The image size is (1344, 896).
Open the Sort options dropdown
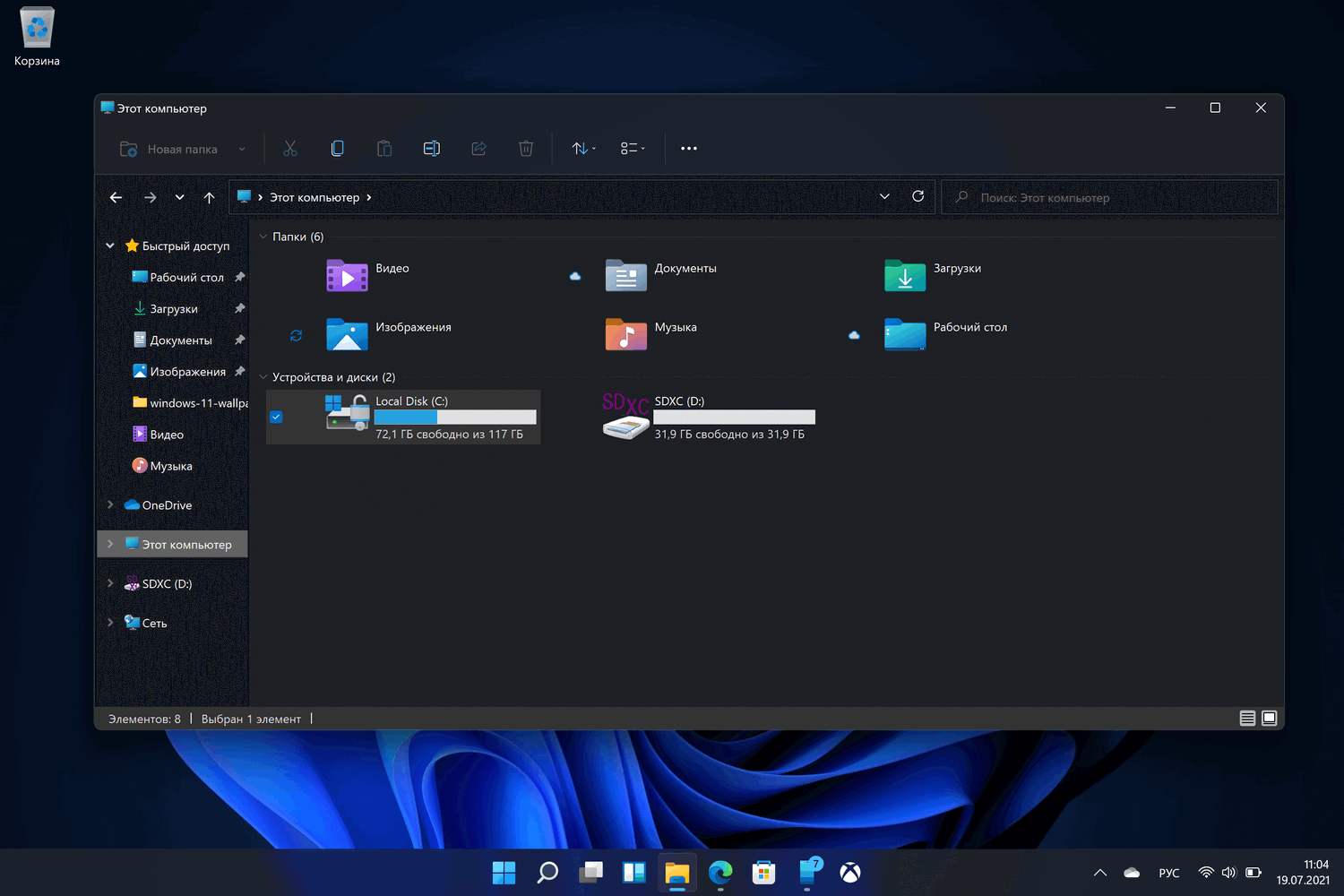(x=584, y=149)
